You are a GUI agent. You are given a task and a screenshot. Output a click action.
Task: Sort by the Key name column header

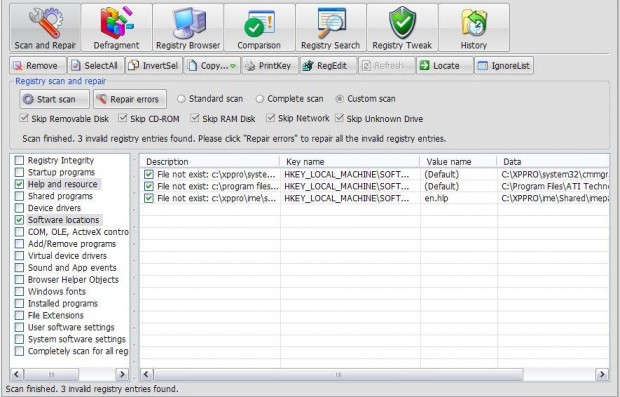(x=350, y=162)
